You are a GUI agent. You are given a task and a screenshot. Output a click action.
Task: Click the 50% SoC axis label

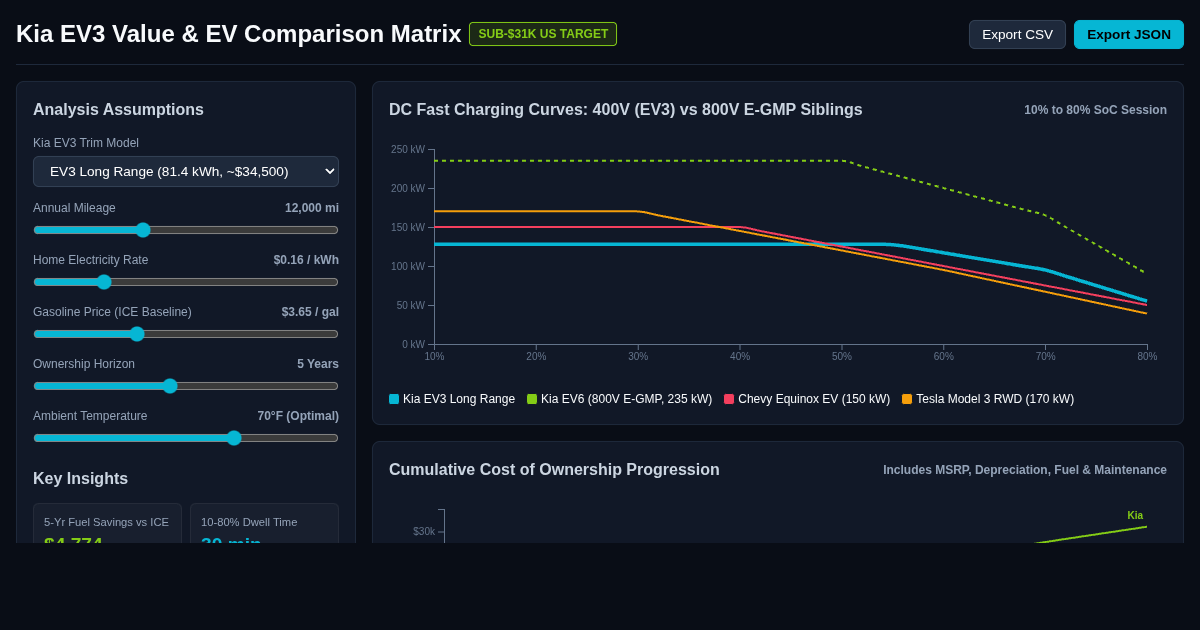[842, 357]
